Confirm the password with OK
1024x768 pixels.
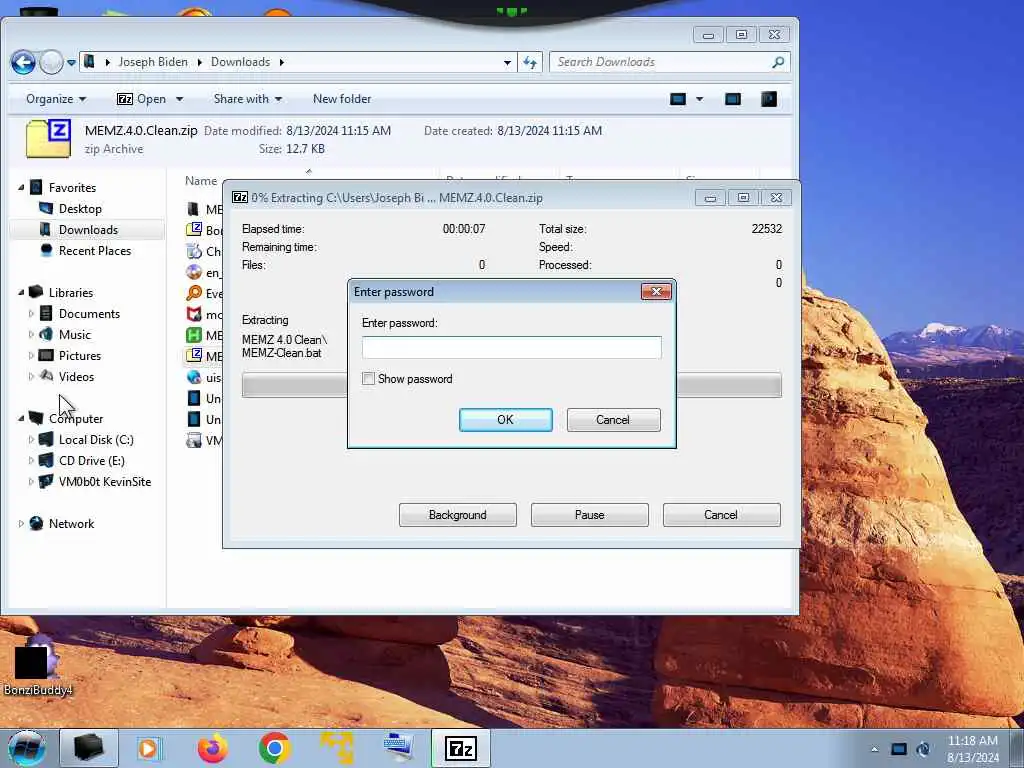(x=505, y=420)
